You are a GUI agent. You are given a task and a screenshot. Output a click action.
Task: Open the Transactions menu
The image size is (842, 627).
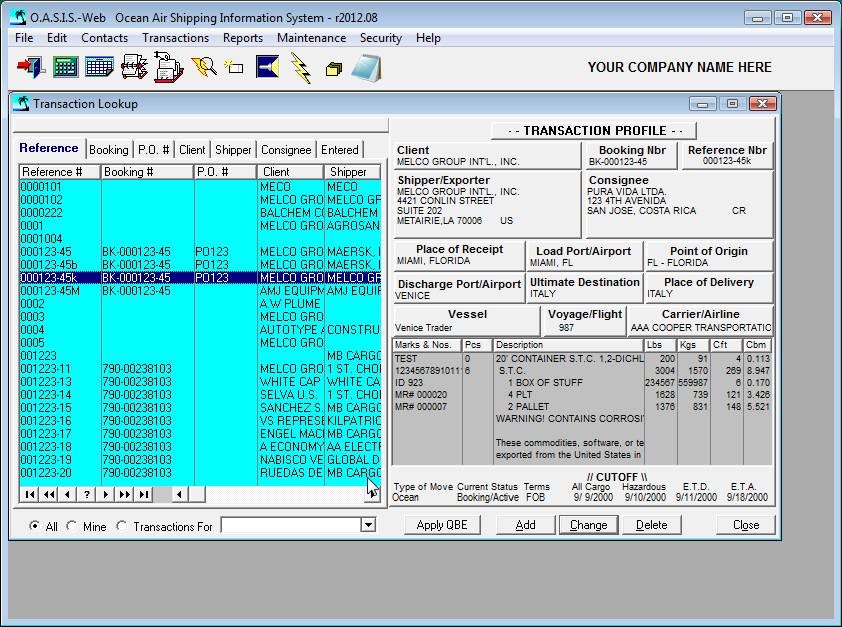point(175,38)
